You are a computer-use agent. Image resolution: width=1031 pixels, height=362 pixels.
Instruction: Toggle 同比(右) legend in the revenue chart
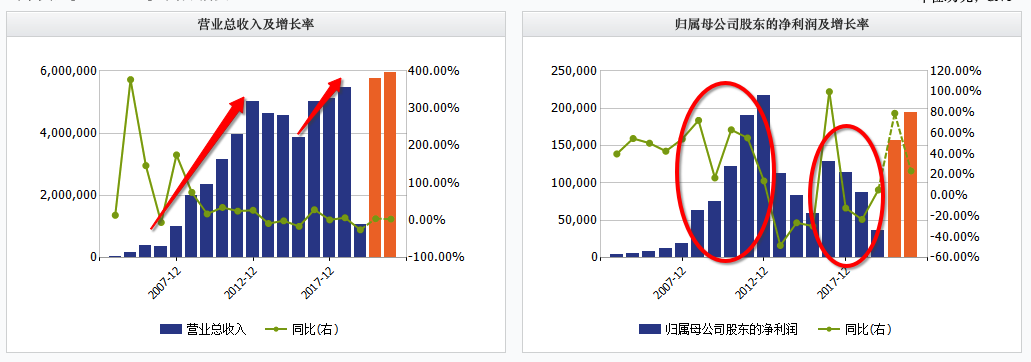(x=302, y=329)
